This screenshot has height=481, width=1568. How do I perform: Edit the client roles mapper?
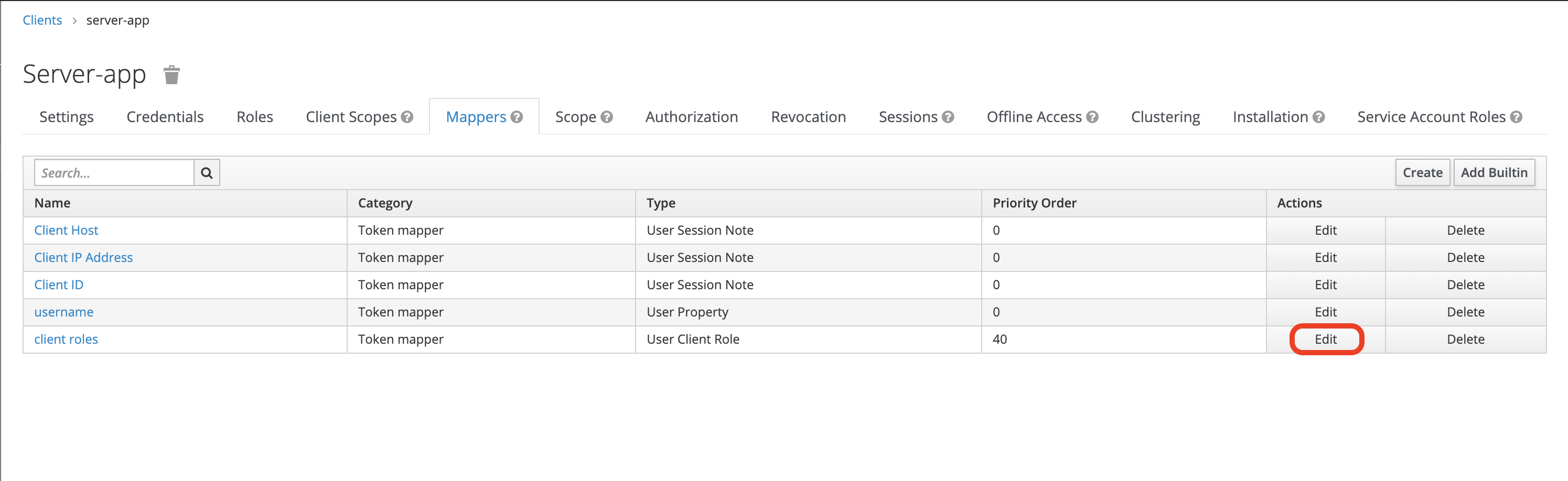[x=1326, y=340]
